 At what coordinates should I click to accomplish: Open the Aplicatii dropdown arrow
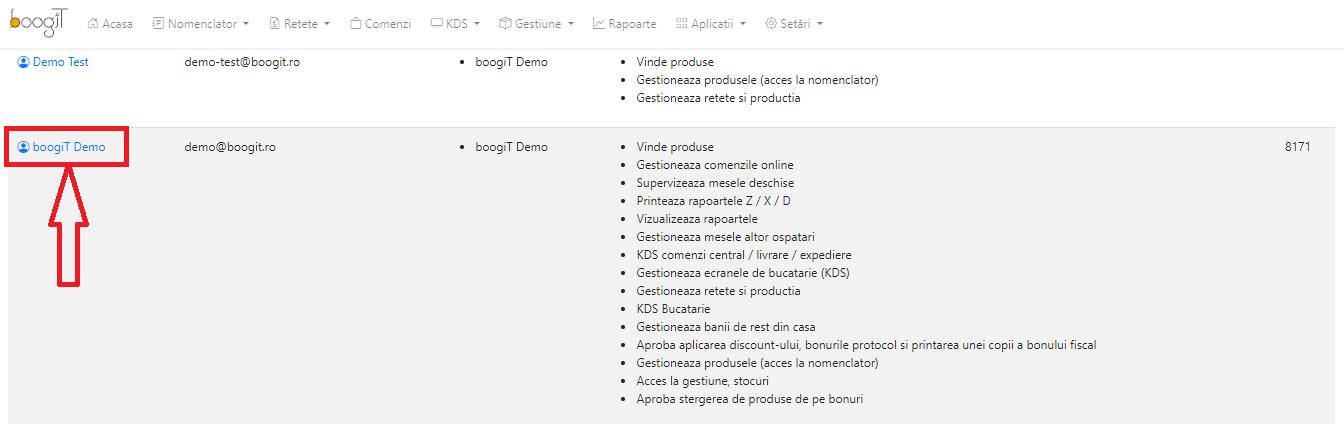744,24
